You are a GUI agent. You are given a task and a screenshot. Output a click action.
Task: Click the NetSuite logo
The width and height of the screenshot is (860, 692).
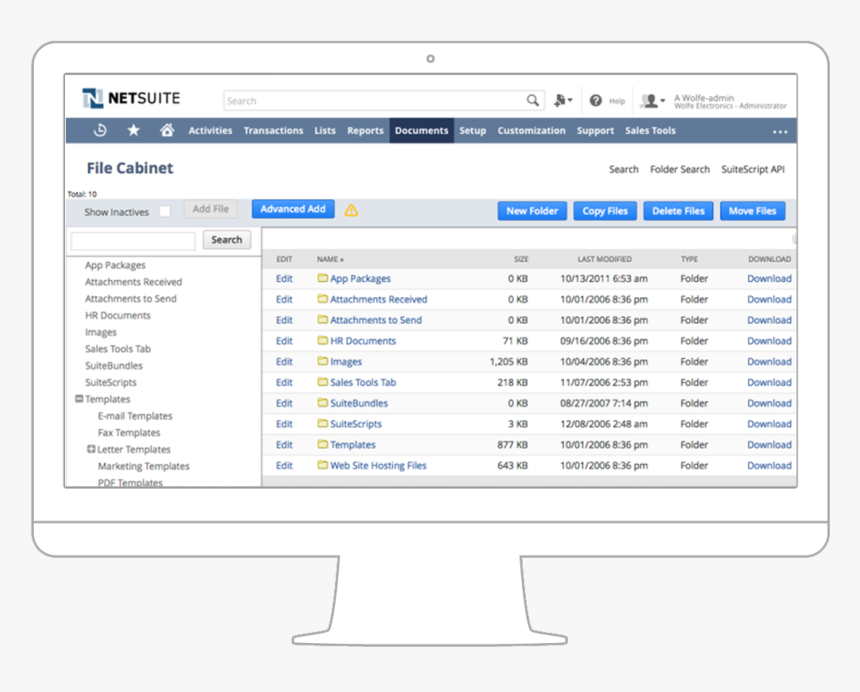pos(131,99)
